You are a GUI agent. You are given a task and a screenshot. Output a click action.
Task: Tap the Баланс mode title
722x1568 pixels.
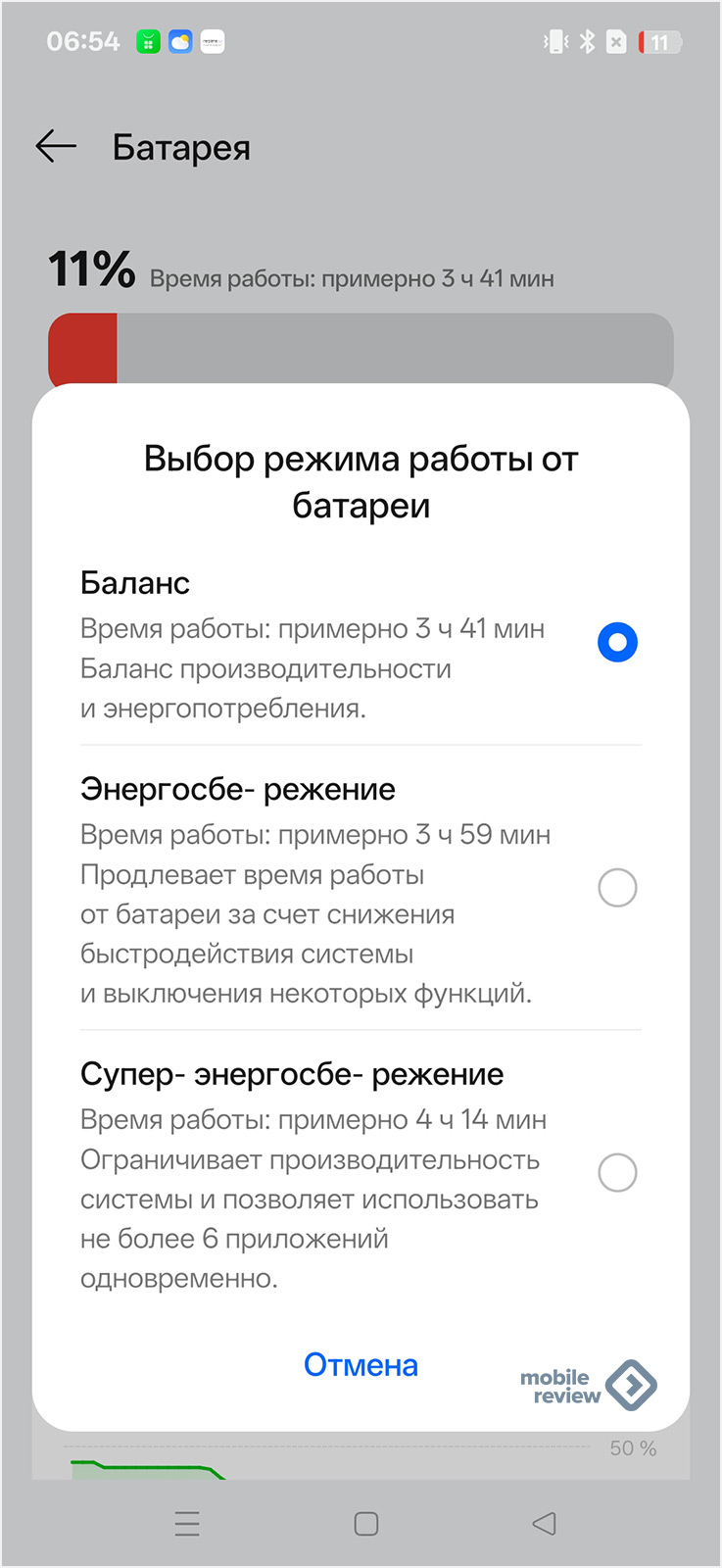[135, 583]
